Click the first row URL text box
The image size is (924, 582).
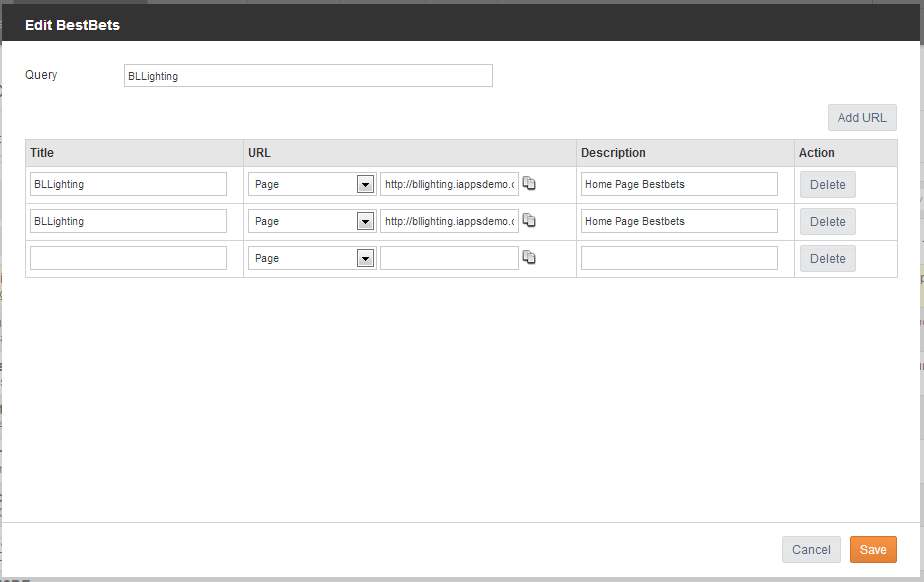[x=449, y=184]
